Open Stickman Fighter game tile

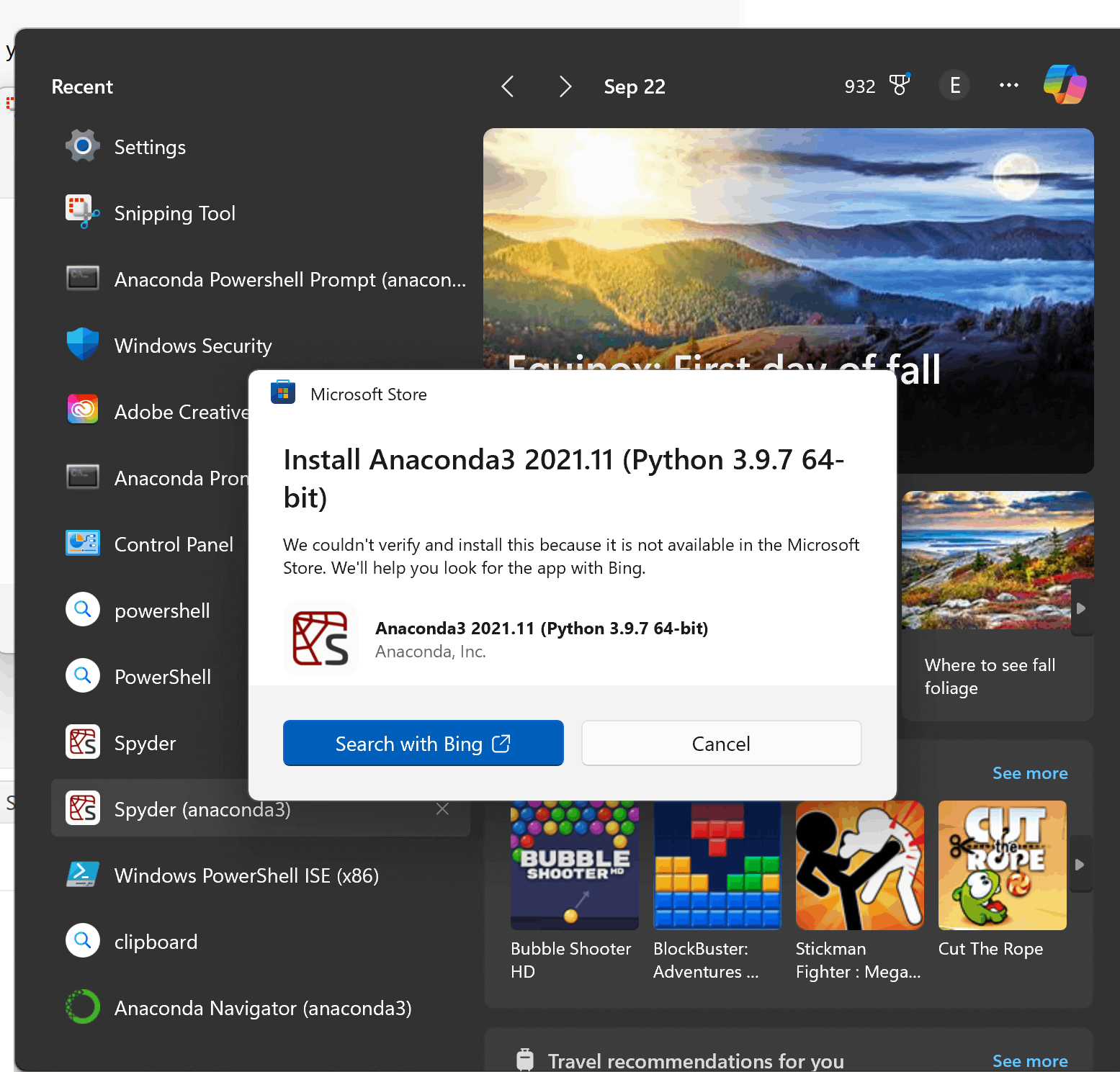pos(859,891)
